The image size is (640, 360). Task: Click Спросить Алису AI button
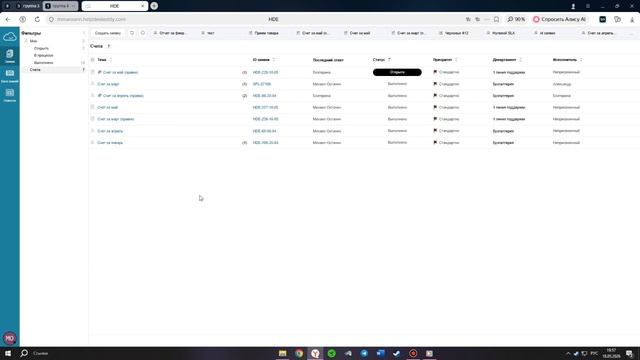560,19
